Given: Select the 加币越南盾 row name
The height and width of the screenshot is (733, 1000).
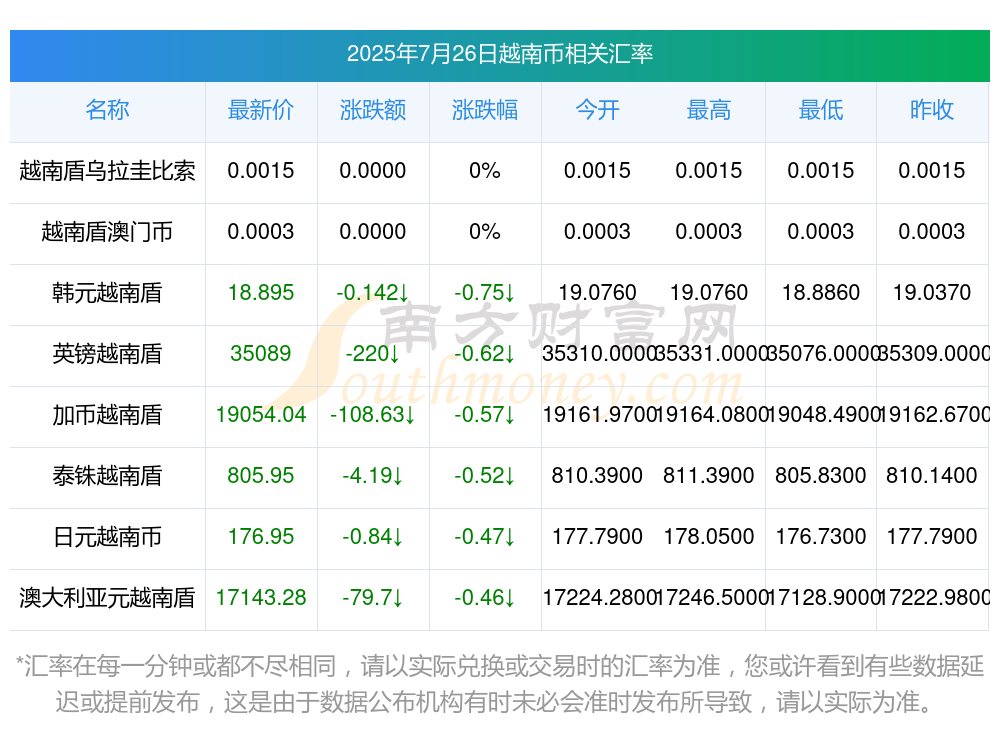Looking at the screenshot, I should tap(107, 415).
